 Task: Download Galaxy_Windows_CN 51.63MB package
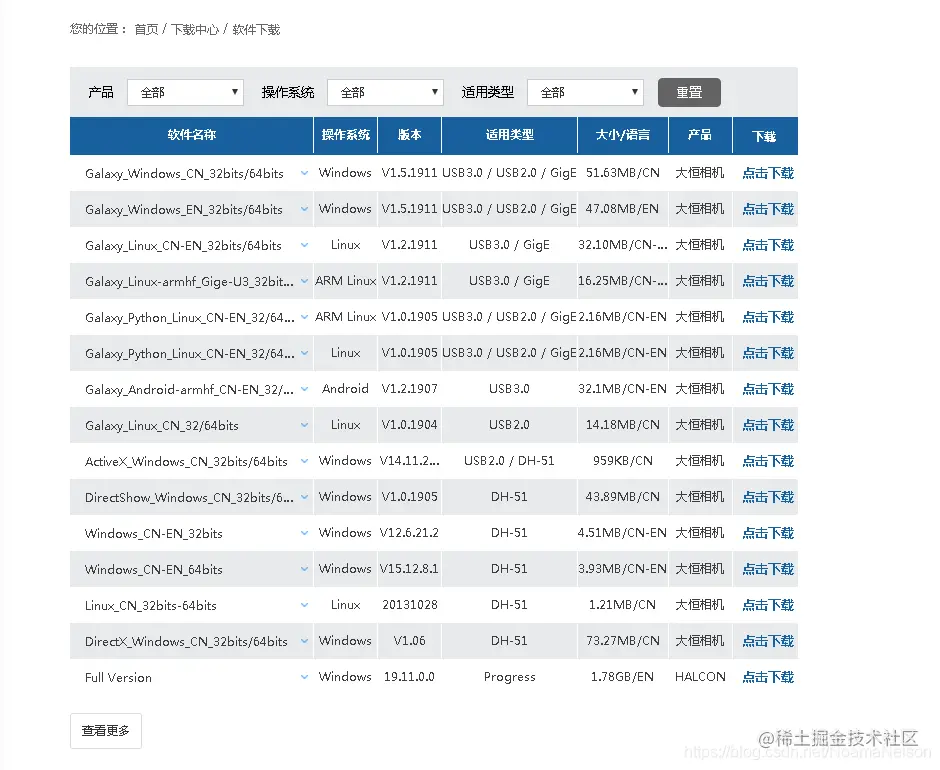point(768,173)
